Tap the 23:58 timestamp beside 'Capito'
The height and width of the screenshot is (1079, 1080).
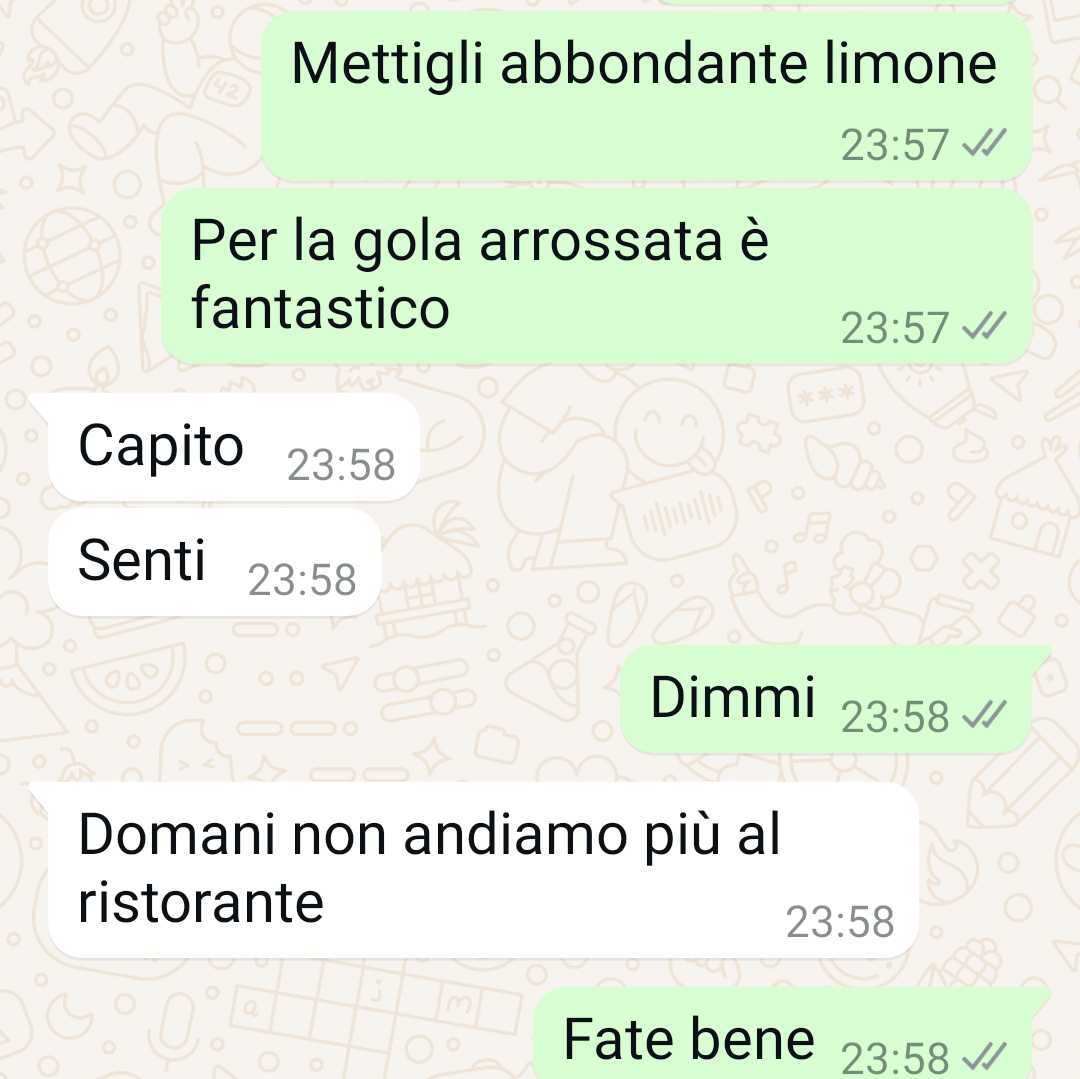341,465
